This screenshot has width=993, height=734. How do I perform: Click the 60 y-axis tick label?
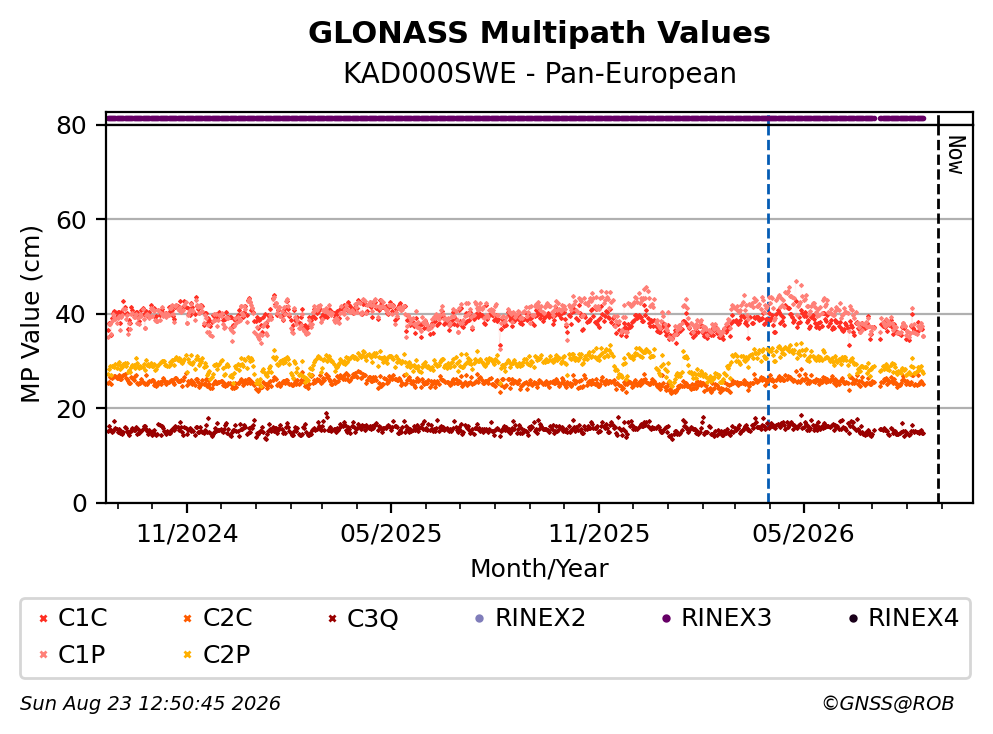tap(72, 220)
